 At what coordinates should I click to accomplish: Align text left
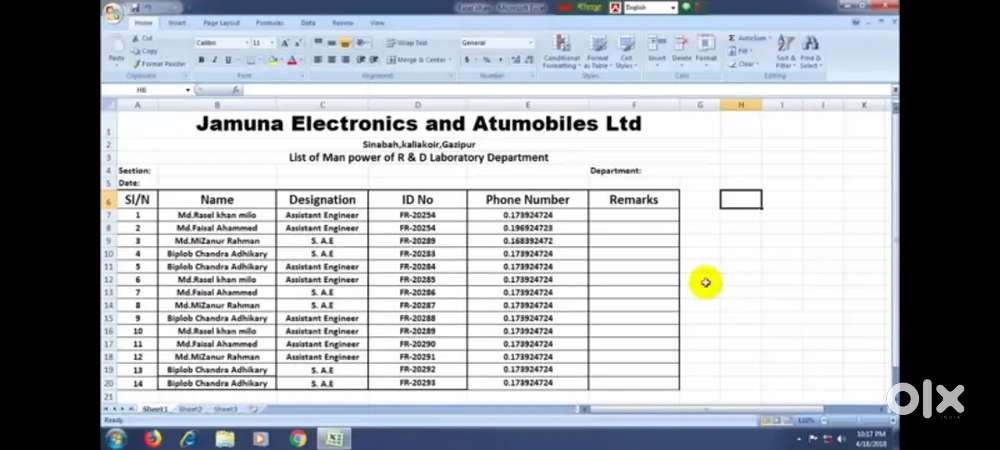(318, 60)
